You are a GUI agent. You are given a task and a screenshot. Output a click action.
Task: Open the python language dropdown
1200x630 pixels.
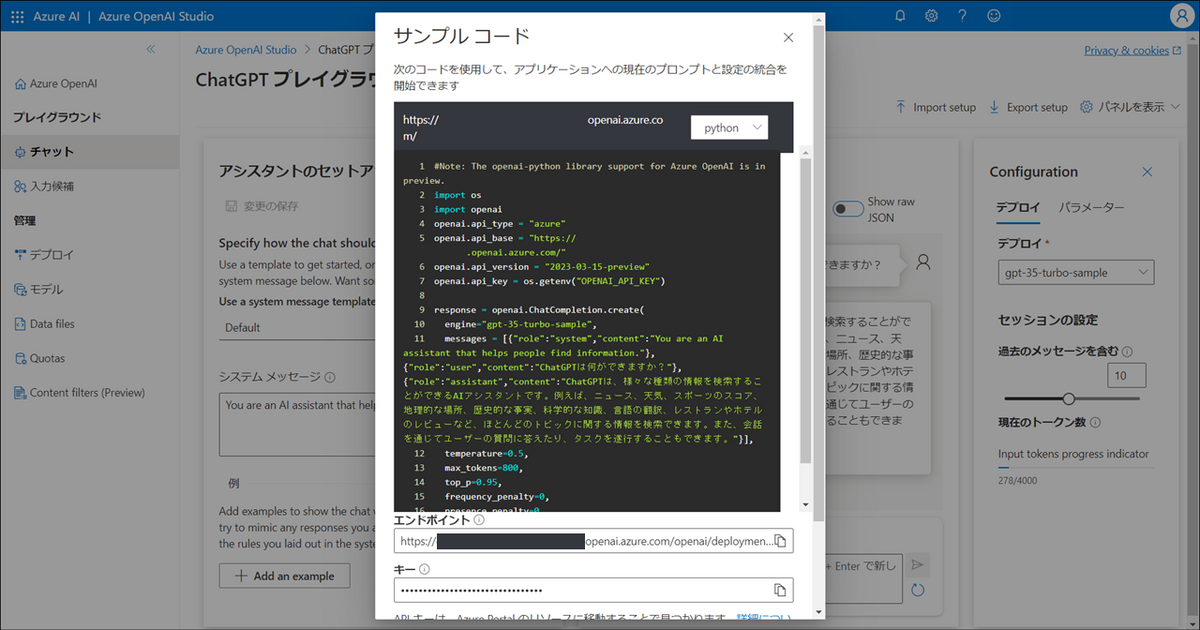point(729,128)
